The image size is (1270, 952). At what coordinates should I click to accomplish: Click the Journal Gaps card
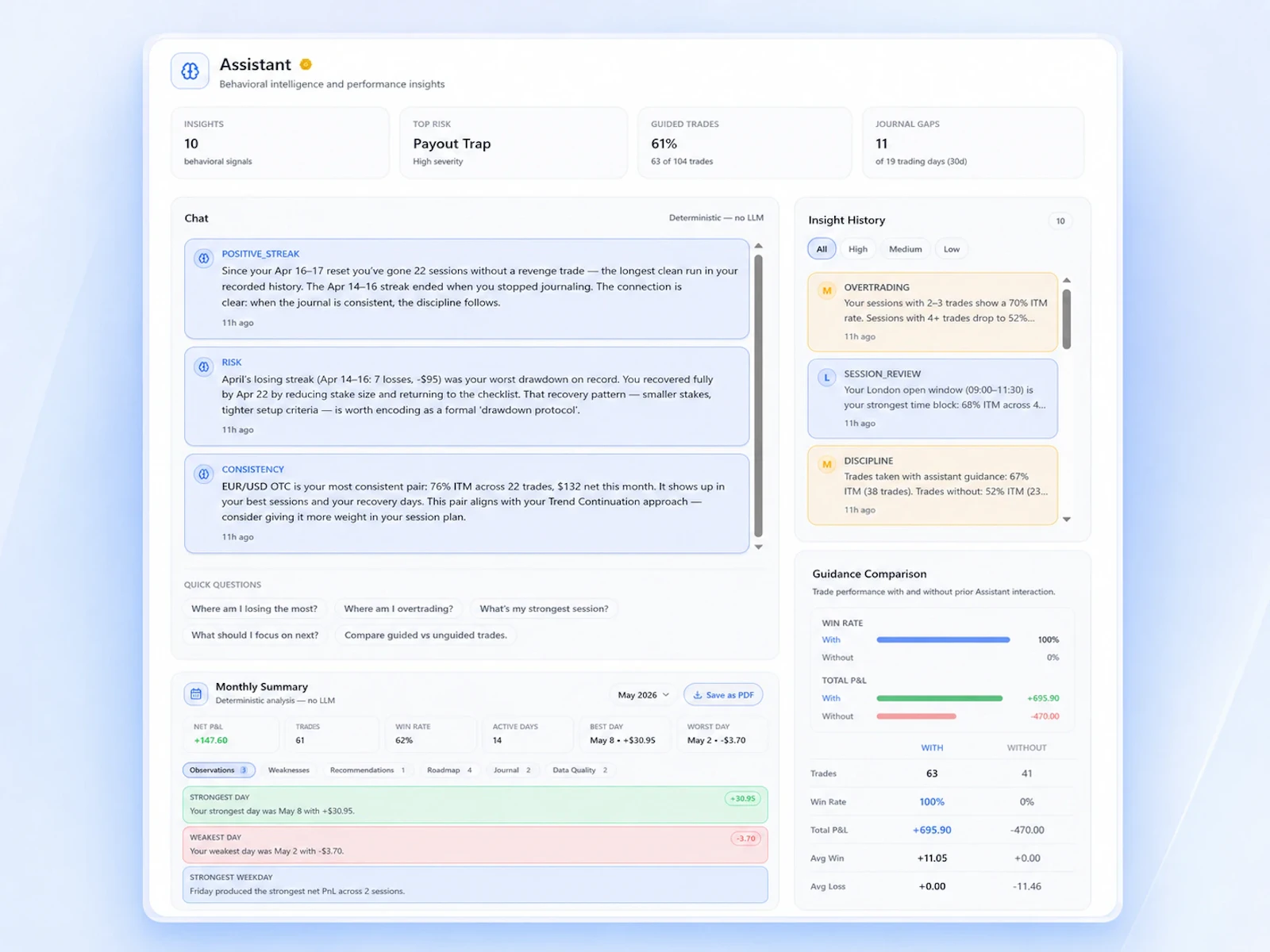973,143
